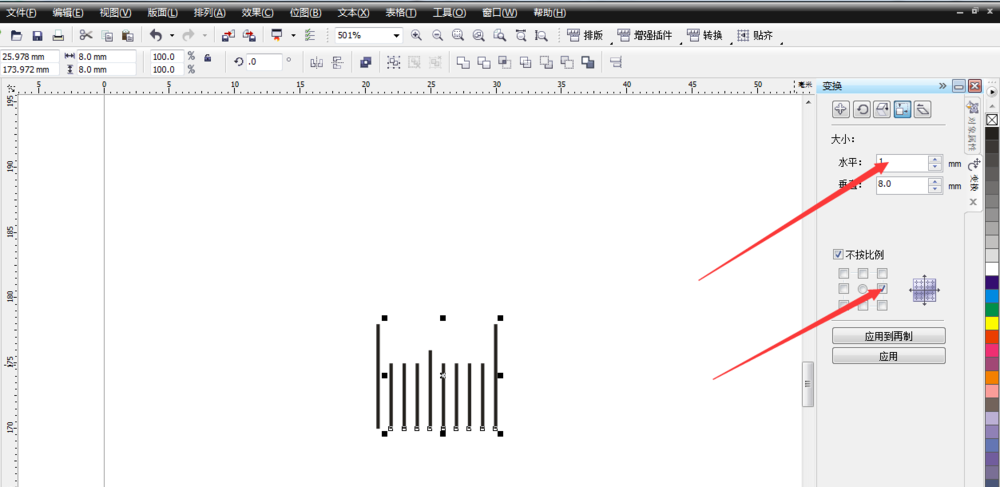Click the 应用 button
Screen dimensions: 1000x487
click(x=888, y=356)
